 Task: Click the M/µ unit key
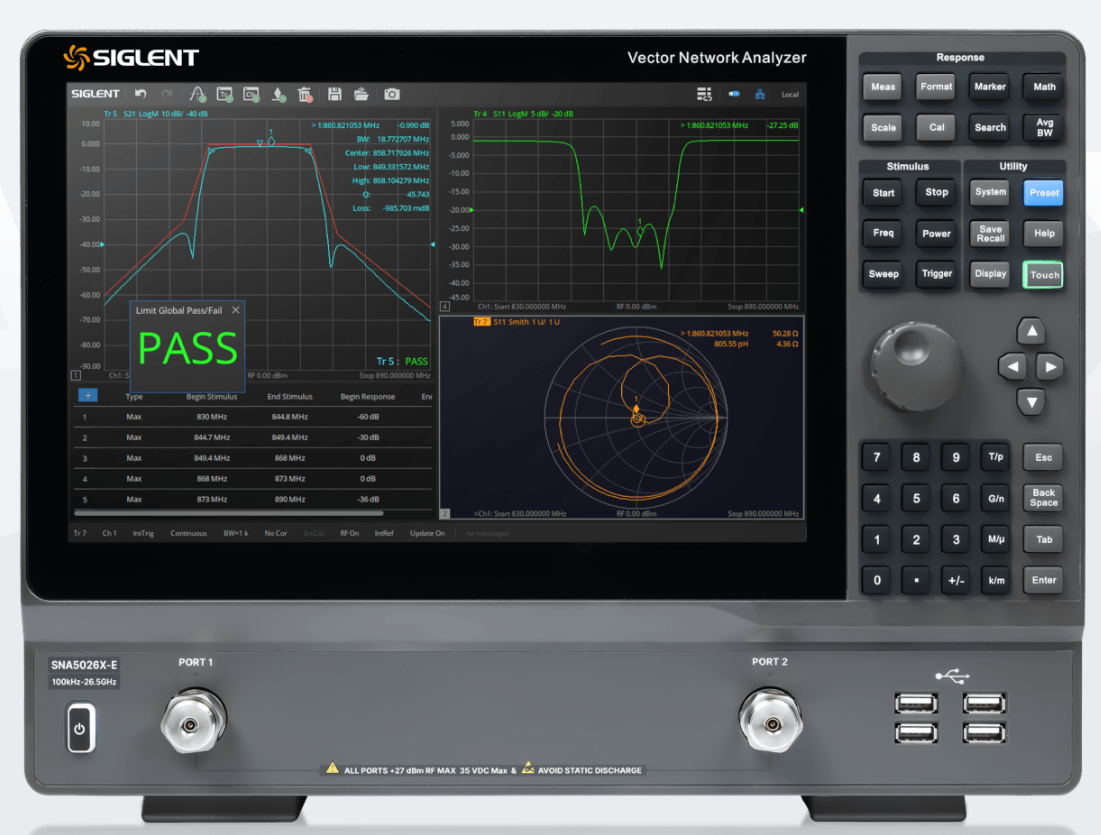(996, 539)
